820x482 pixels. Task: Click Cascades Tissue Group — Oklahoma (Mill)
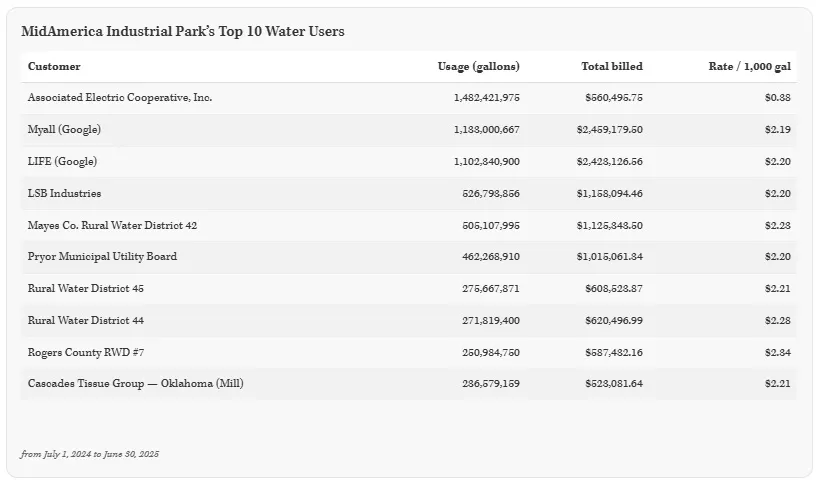click(x=135, y=384)
